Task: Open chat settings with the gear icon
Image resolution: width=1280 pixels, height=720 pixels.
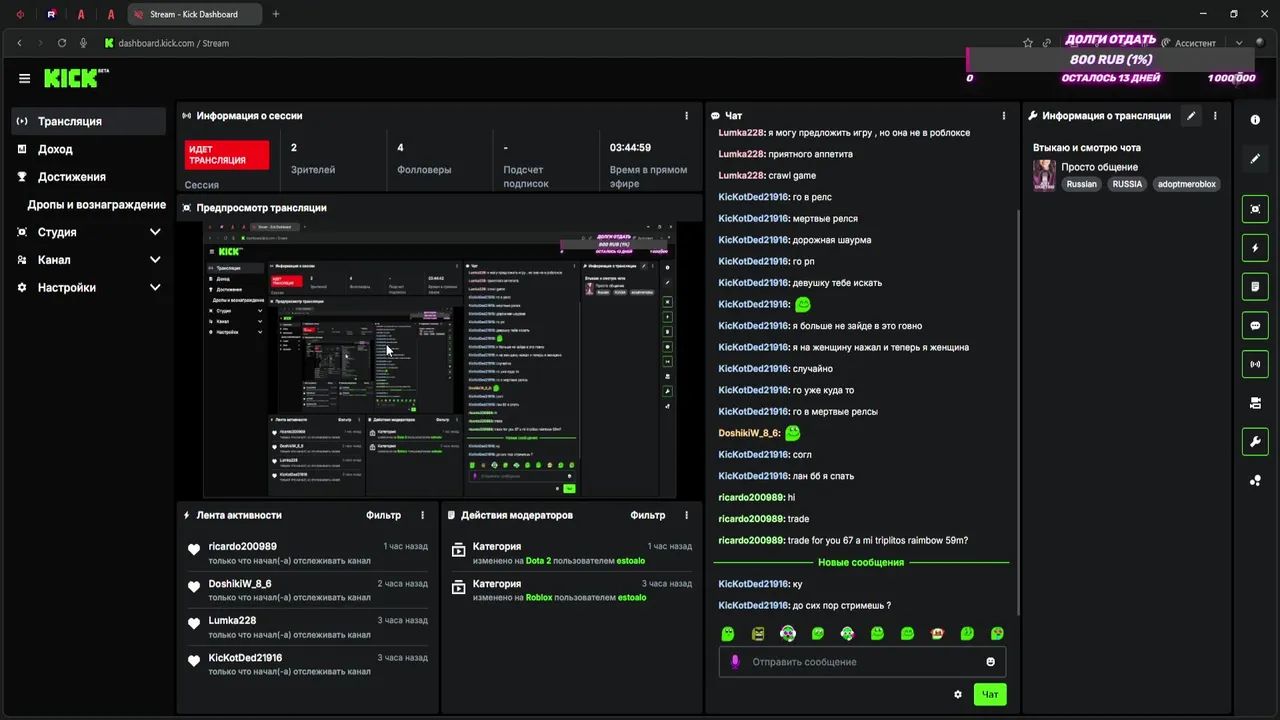Action: coord(958,694)
